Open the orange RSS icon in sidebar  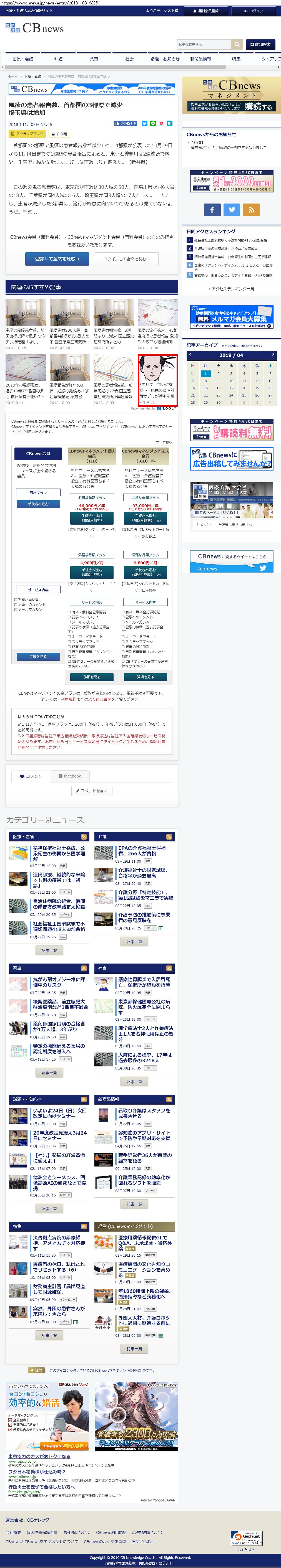point(251,209)
